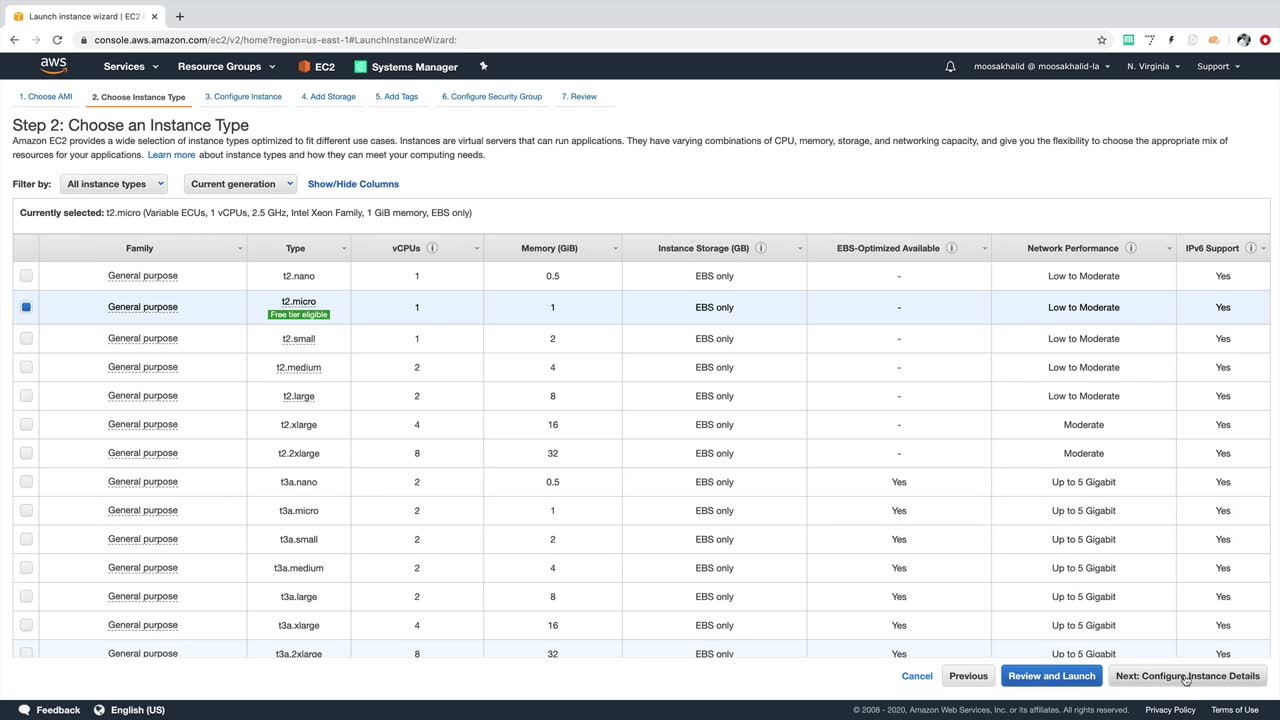Select the t2.large instance checkbox

point(26,396)
